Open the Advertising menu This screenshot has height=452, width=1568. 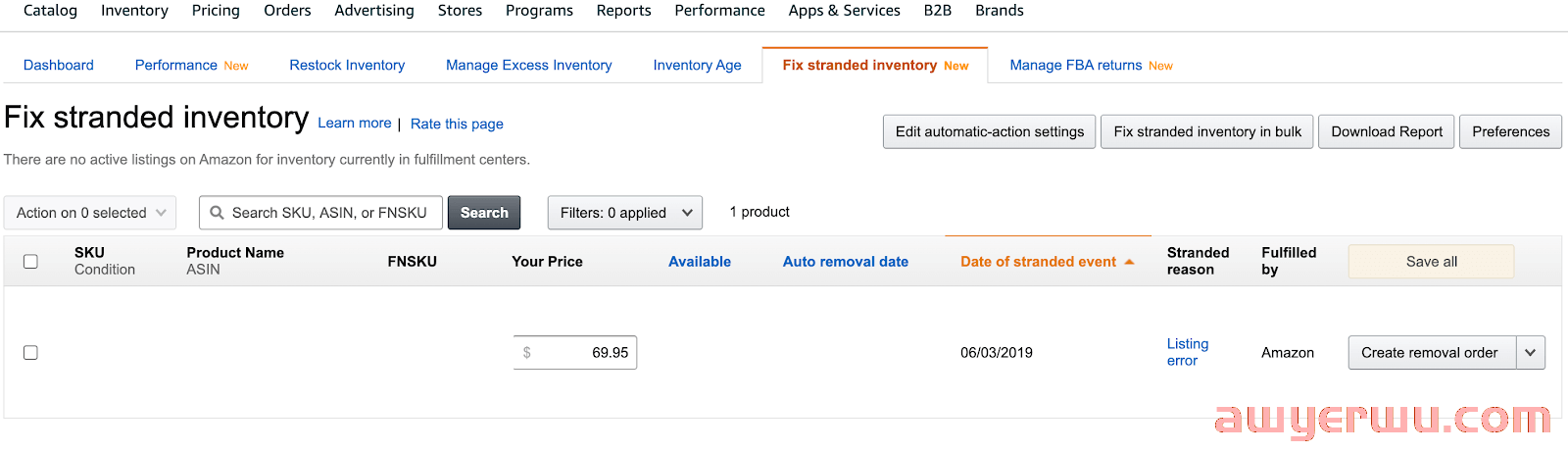(374, 11)
